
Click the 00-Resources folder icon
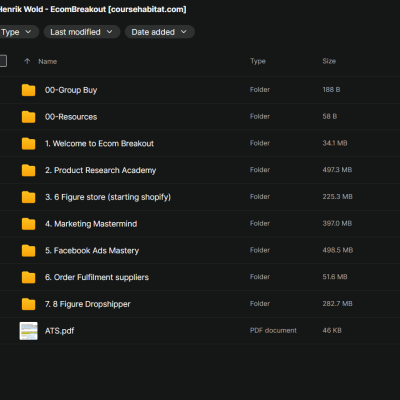coord(28,117)
